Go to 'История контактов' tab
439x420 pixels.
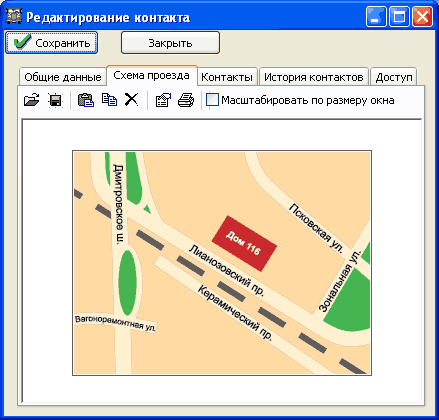click(x=314, y=77)
